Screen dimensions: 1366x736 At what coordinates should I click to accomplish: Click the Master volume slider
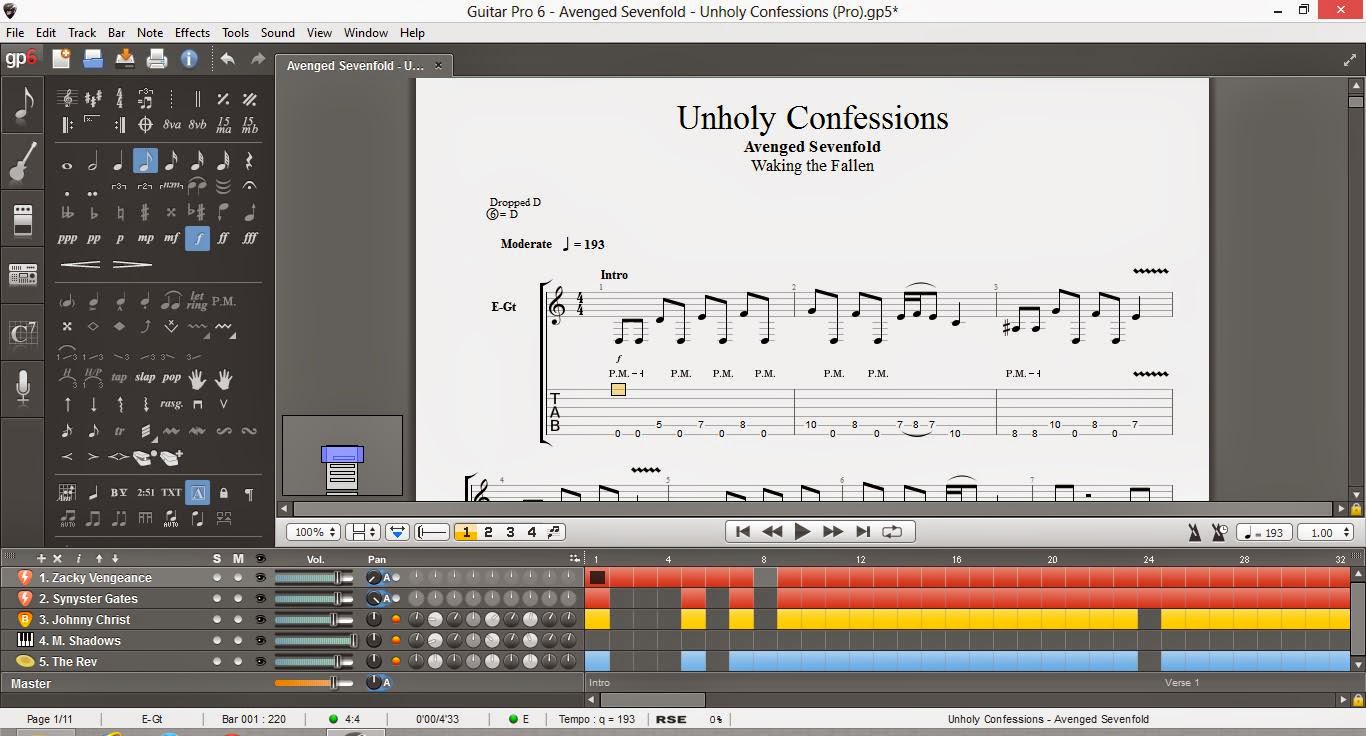click(x=313, y=683)
